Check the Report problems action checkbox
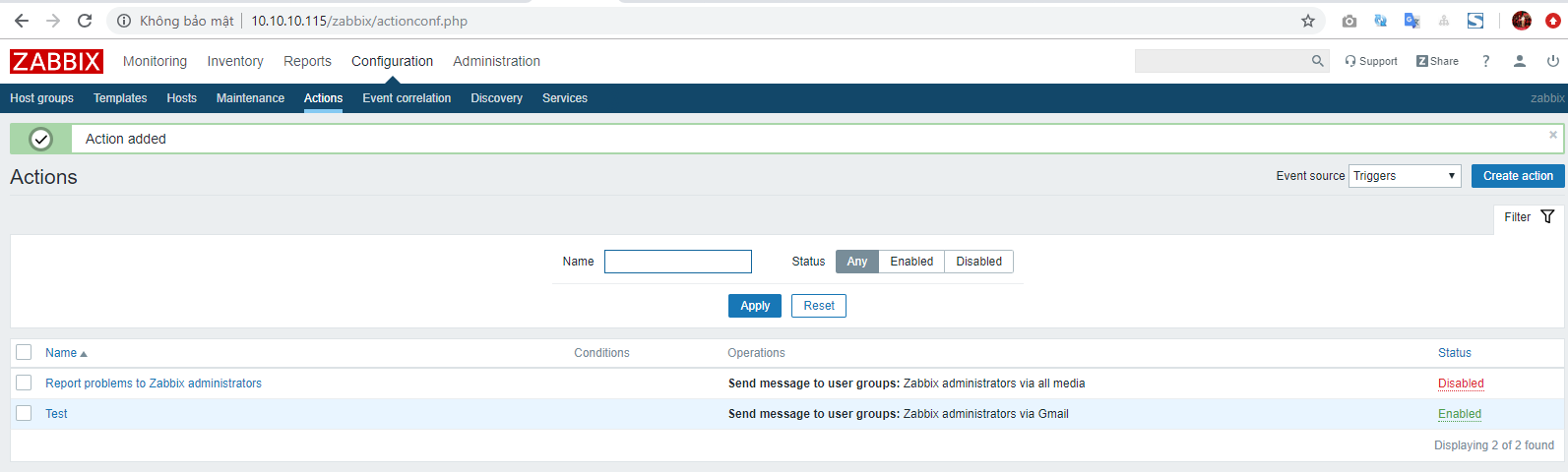Image resolution: width=1568 pixels, height=472 pixels. [x=24, y=383]
